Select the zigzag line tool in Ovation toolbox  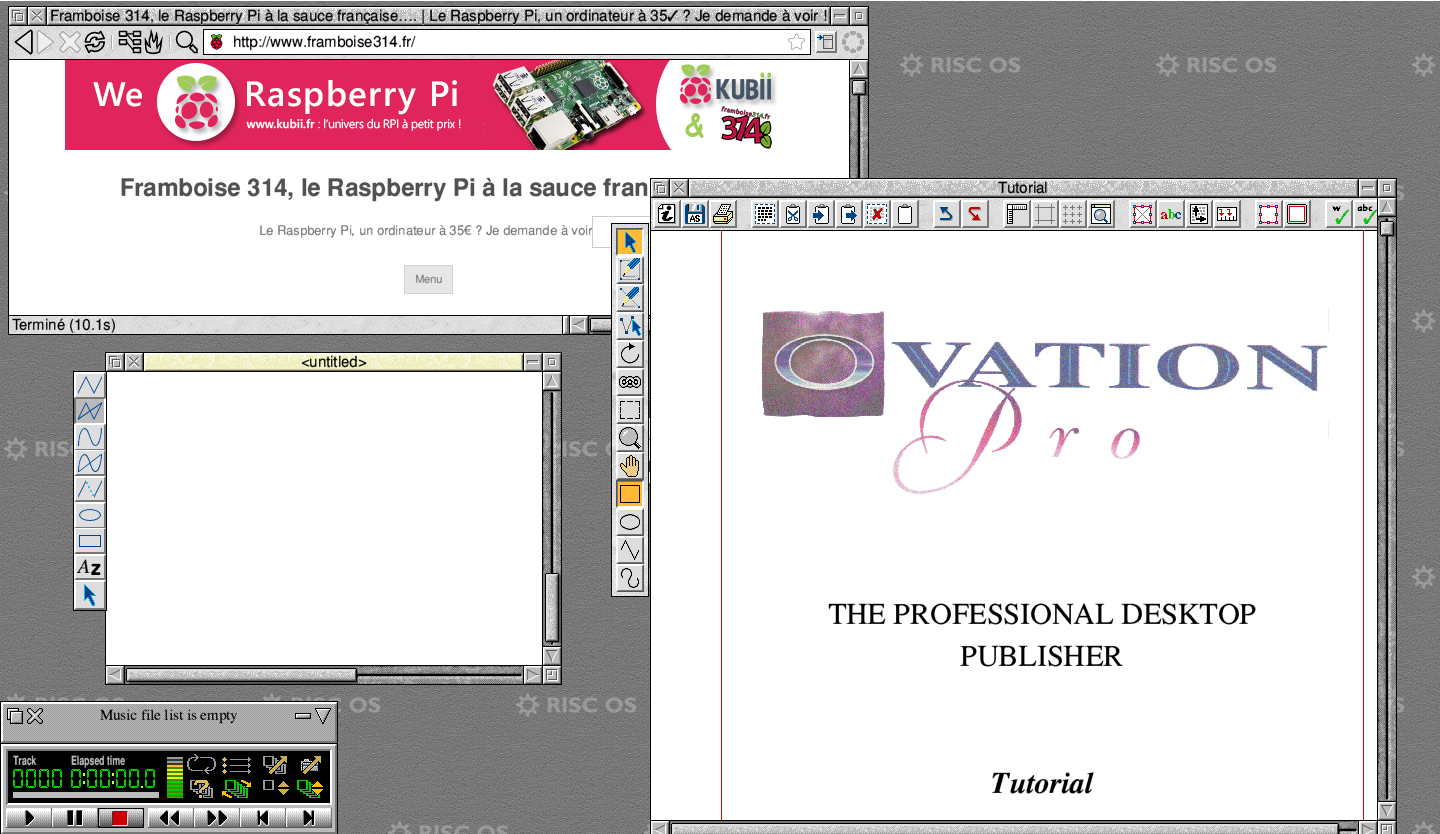630,550
